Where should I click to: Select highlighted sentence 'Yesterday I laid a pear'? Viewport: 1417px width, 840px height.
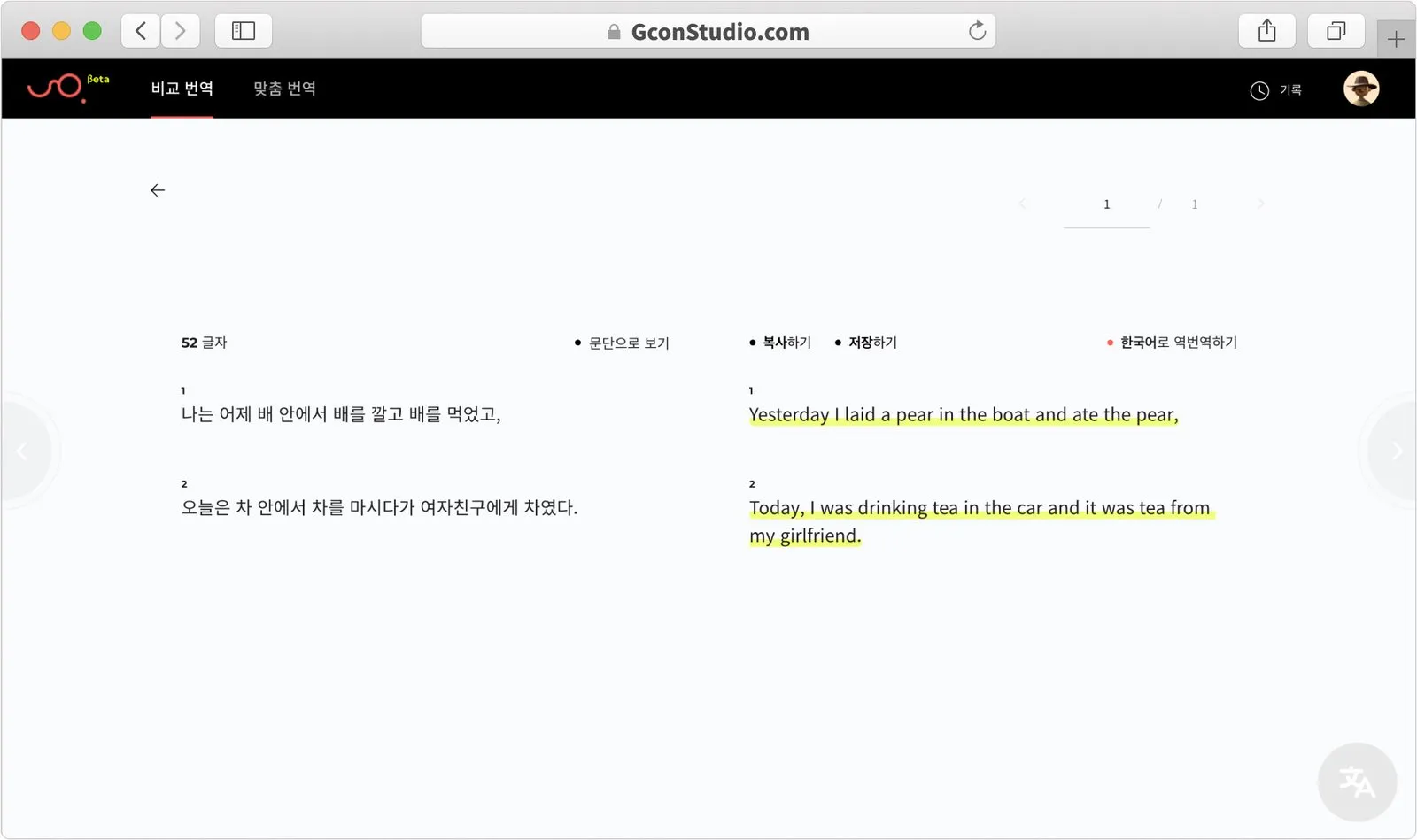click(964, 414)
